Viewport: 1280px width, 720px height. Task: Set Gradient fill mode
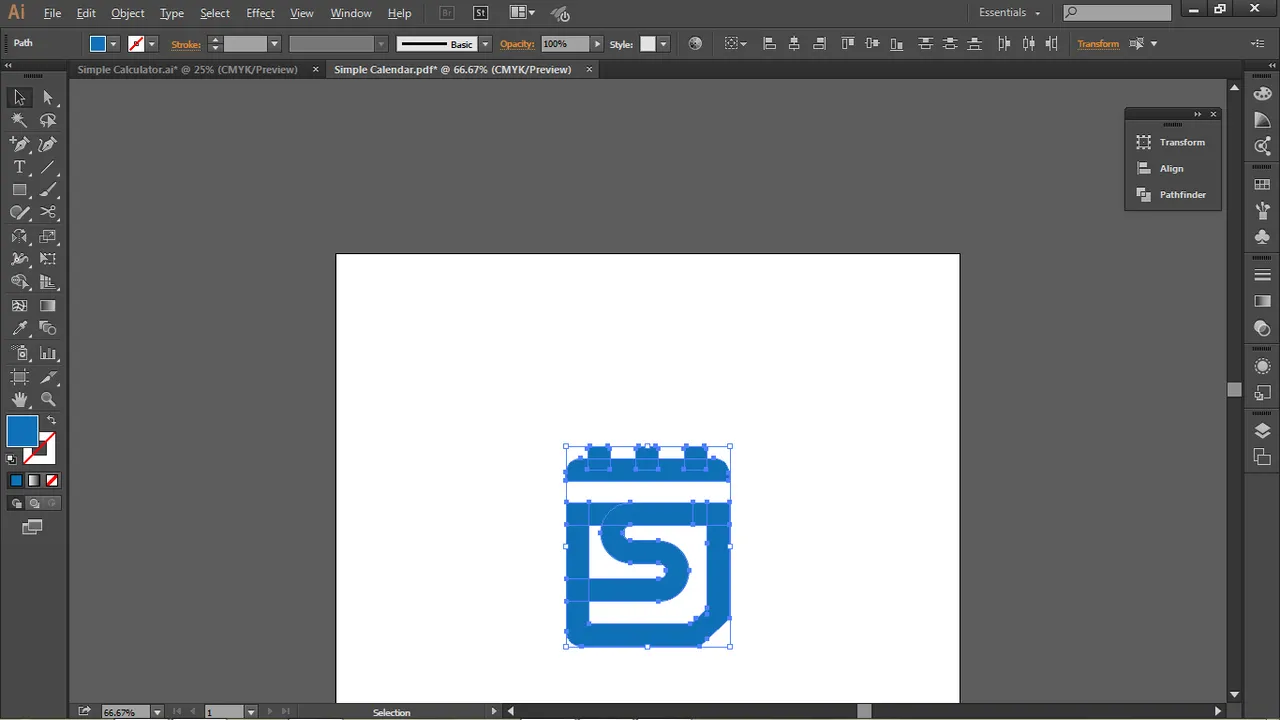34,480
